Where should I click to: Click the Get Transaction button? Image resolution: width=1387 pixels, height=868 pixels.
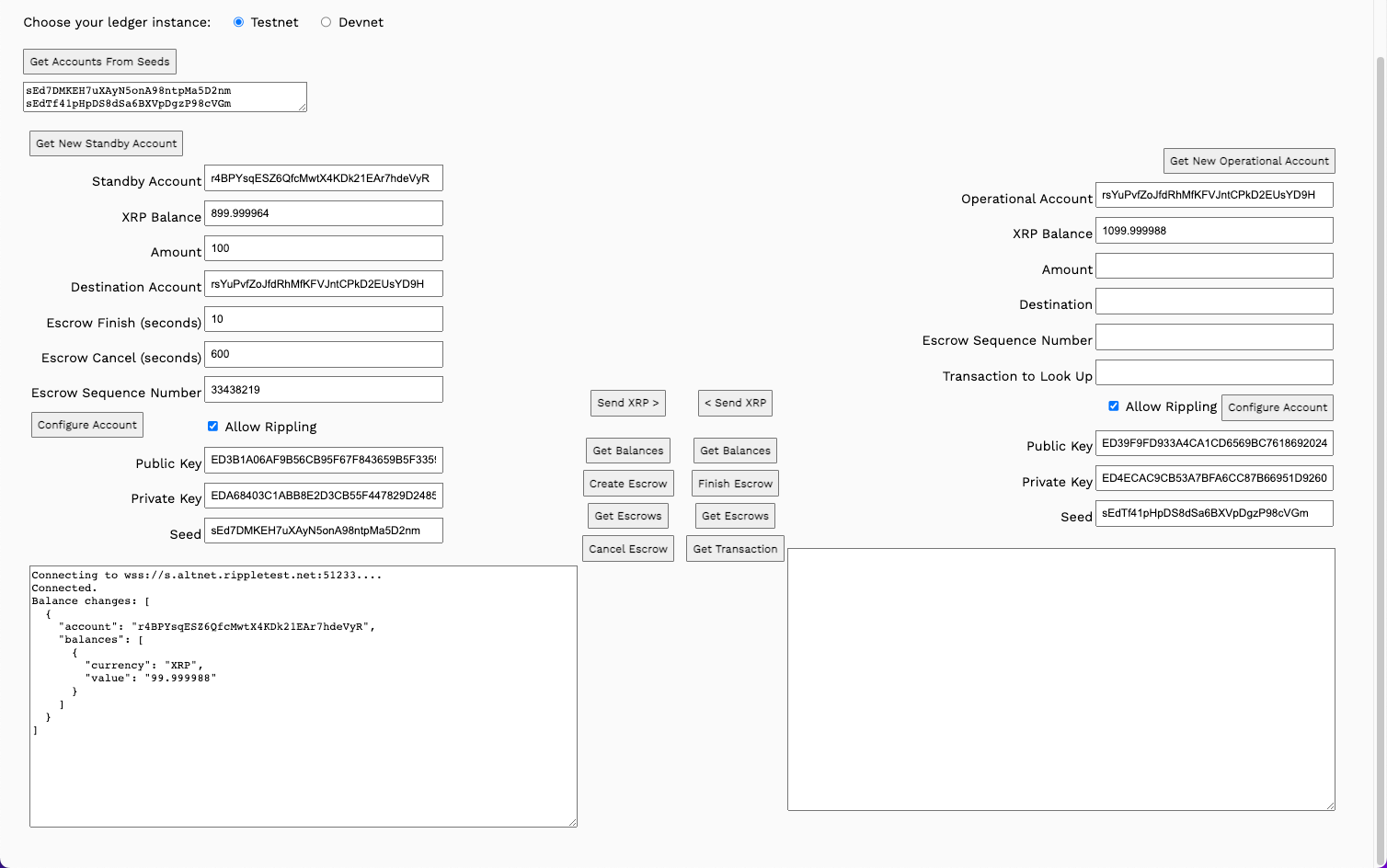coord(735,549)
